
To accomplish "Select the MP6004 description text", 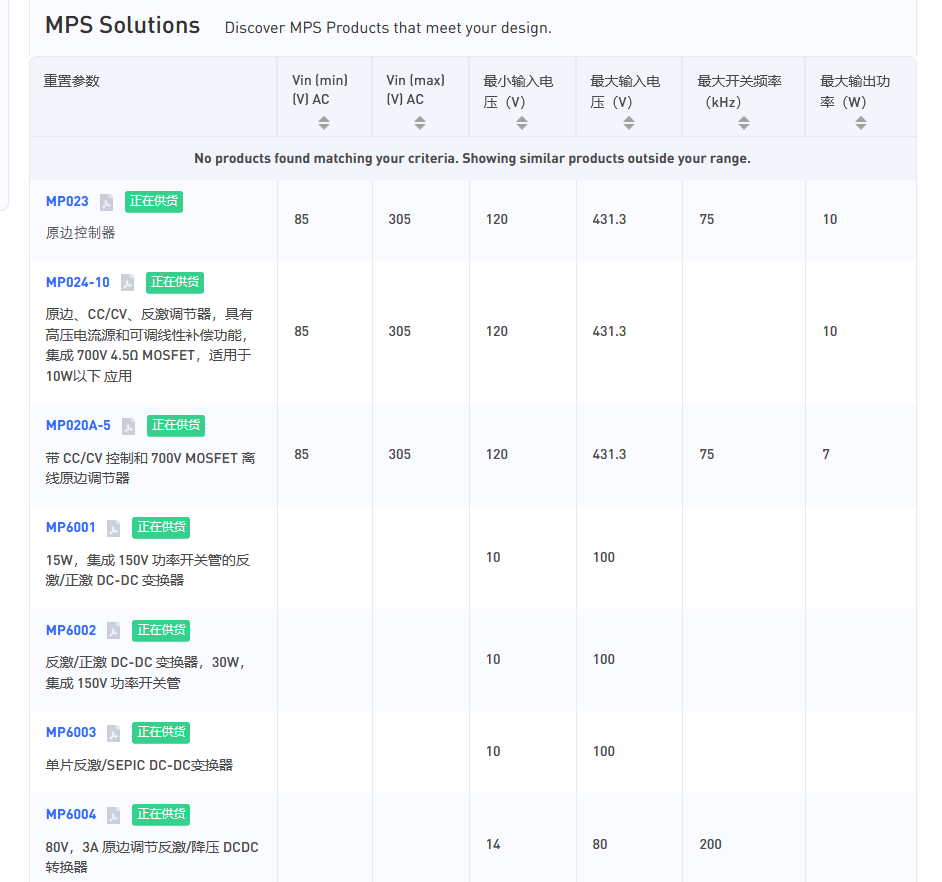I will pos(152,857).
